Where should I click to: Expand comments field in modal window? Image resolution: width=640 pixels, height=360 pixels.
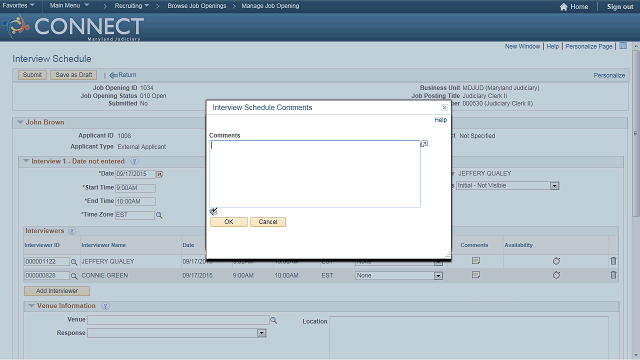tap(424, 144)
